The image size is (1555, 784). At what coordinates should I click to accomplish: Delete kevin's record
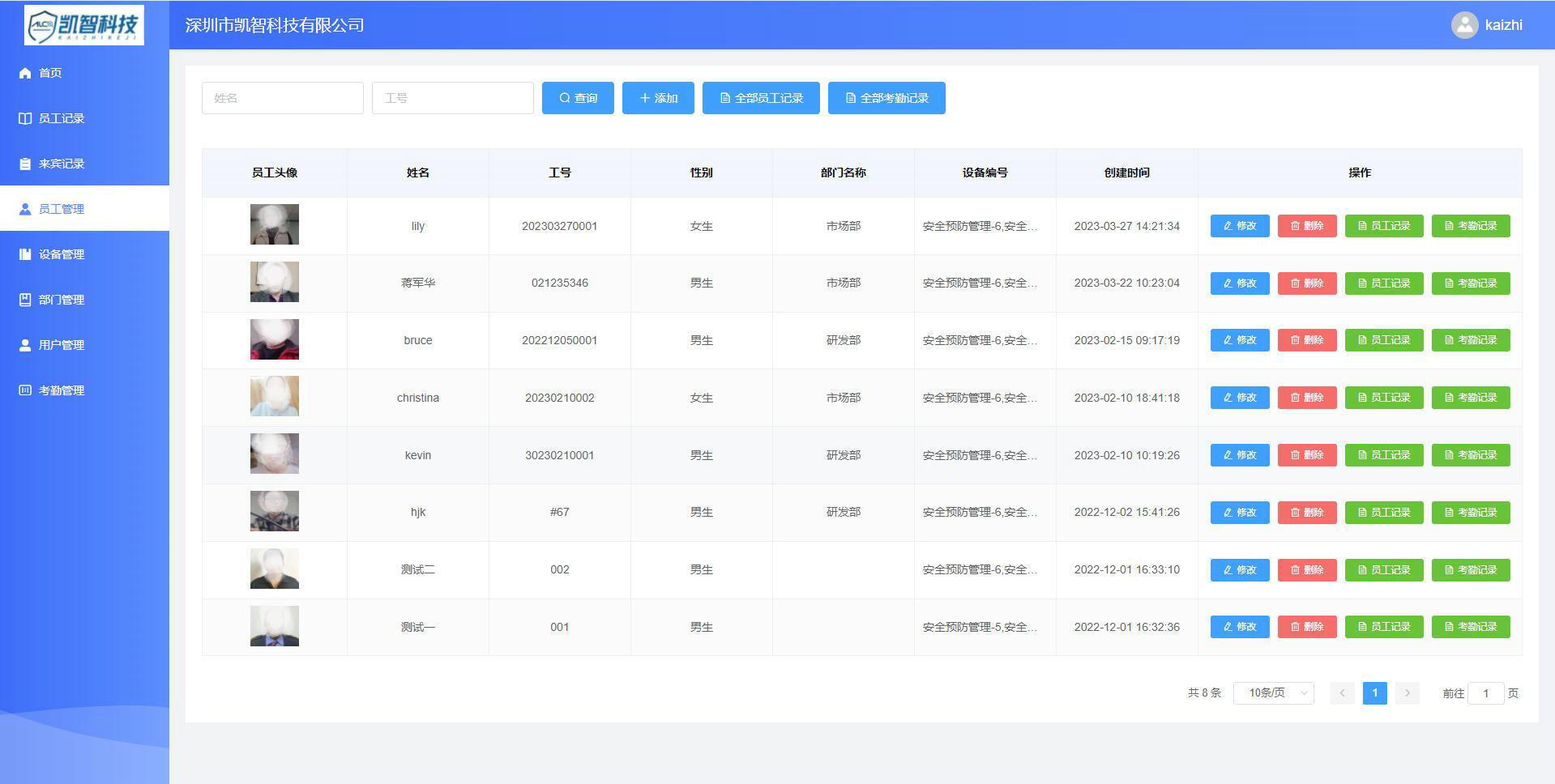pos(1307,455)
